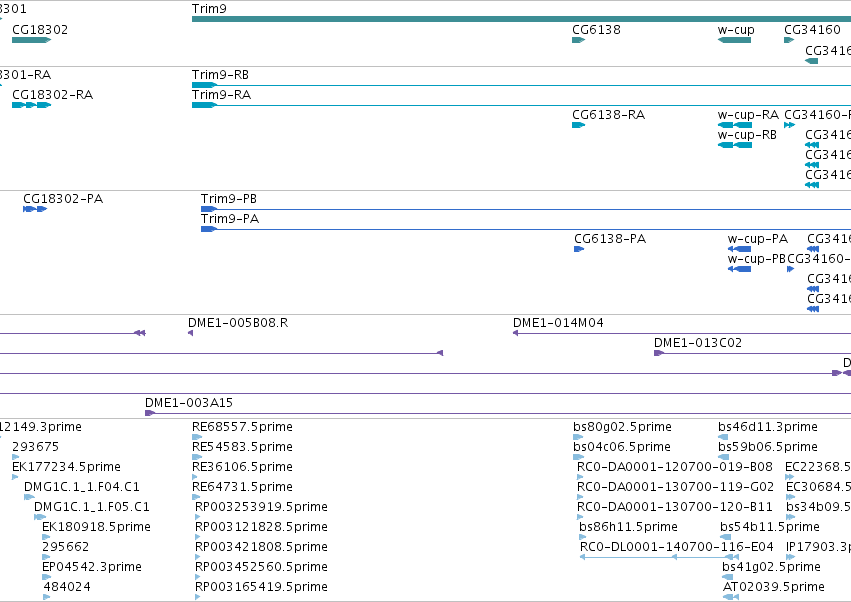The height and width of the screenshot is (602, 851).
Task: Click the CG18302-RA transcript label
Action: point(53,94)
